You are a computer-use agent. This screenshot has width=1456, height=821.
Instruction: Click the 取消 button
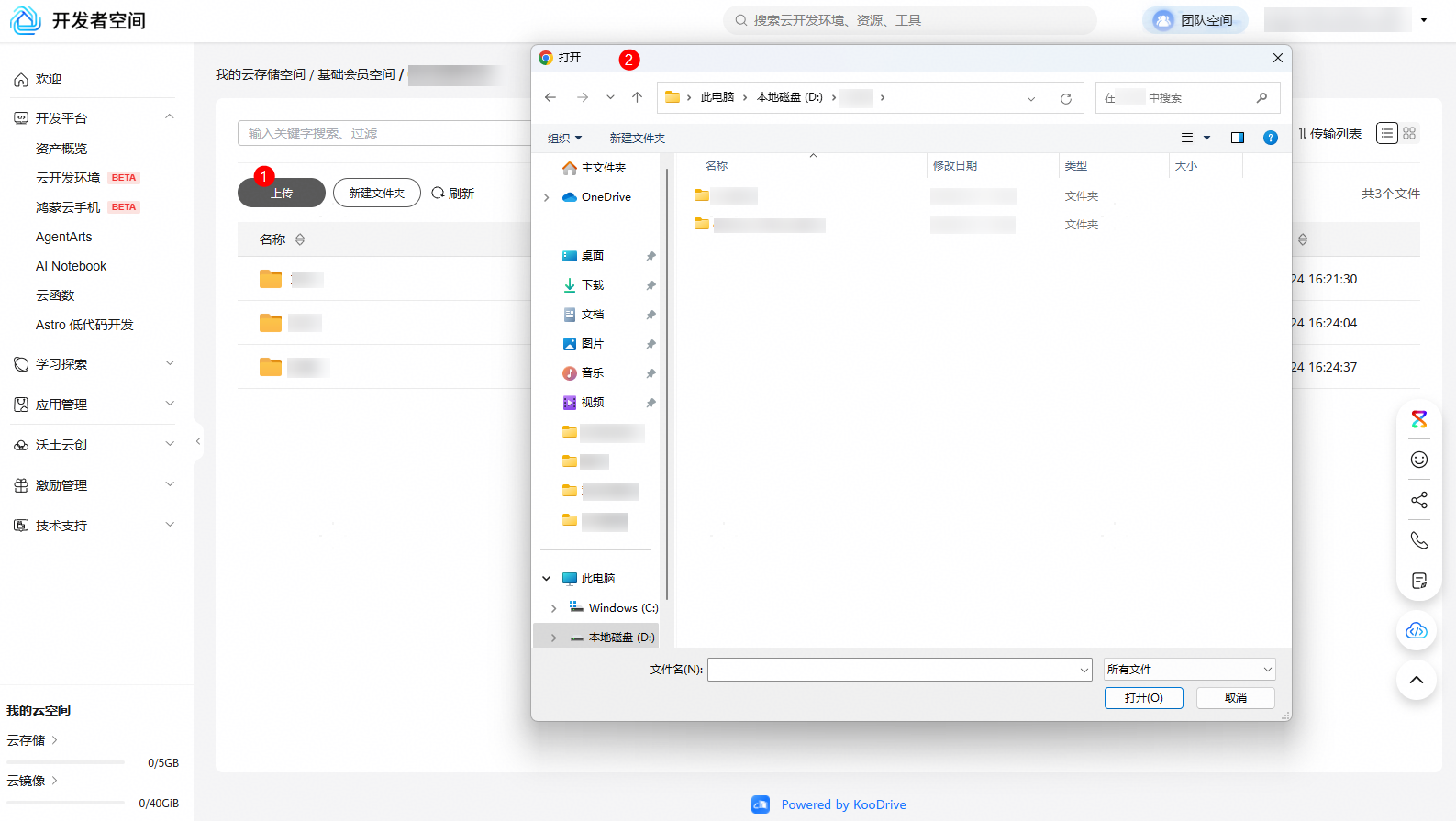tap(1236, 698)
